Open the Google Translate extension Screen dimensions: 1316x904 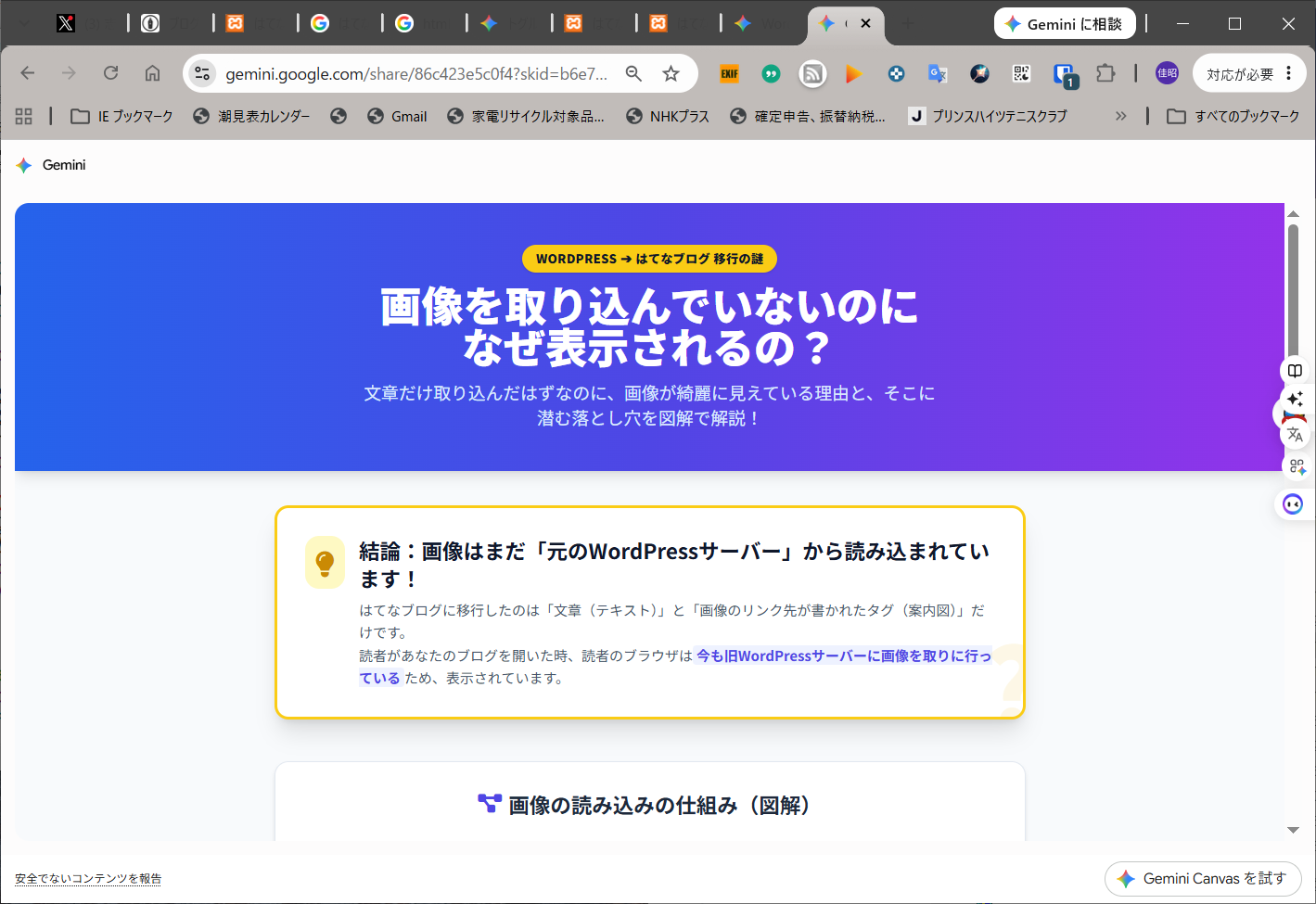click(938, 73)
